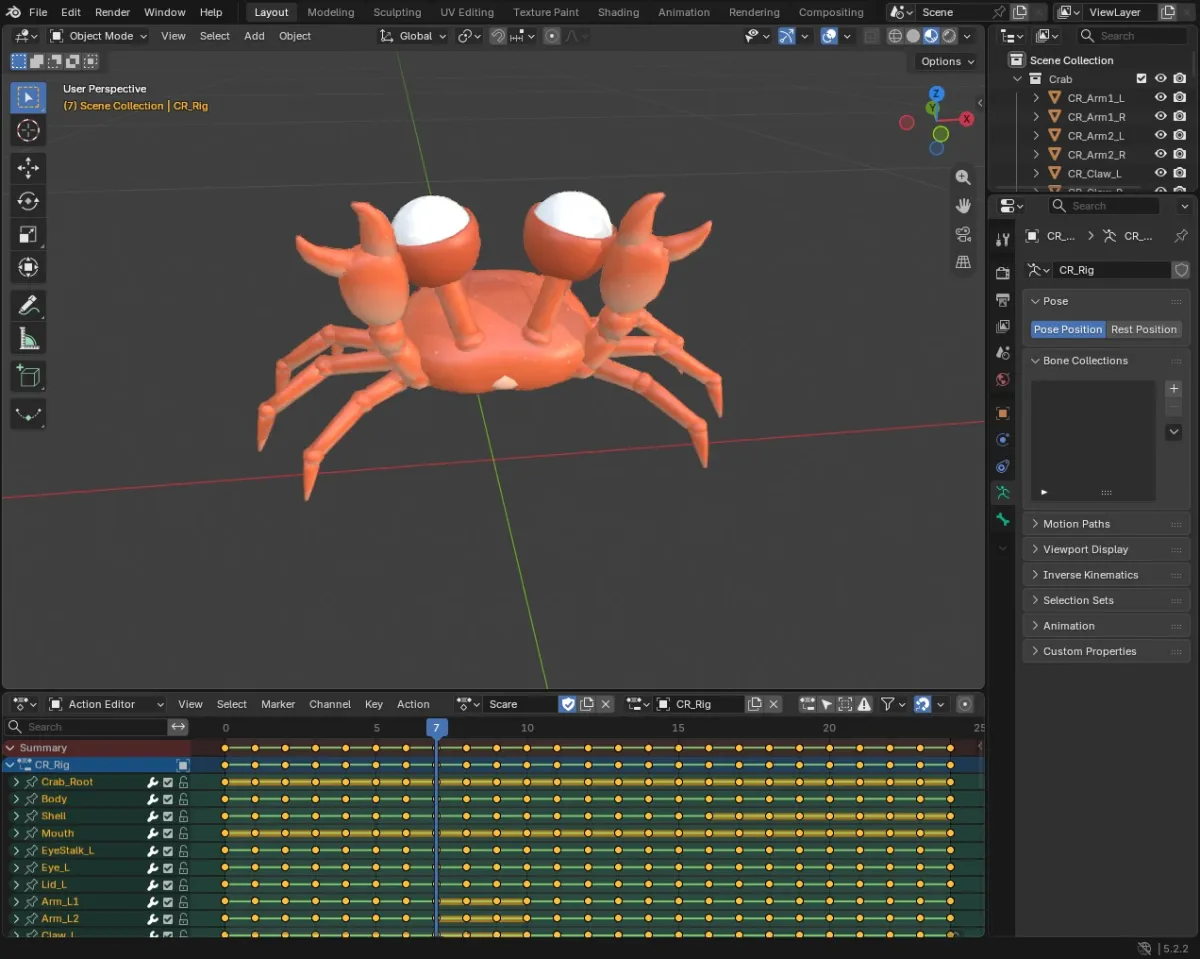Click the Pose Position button

coord(1068,329)
